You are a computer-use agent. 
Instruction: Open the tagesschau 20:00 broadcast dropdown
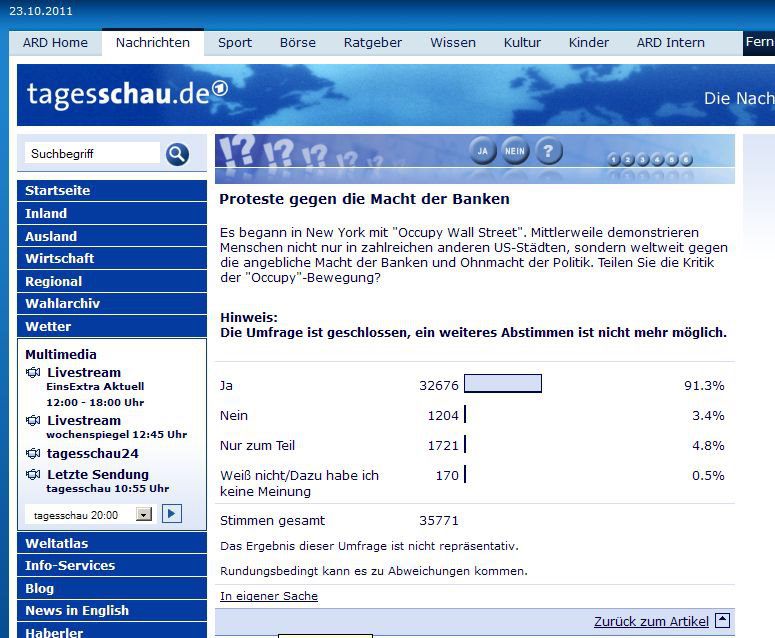pyautogui.click(x=144, y=514)
